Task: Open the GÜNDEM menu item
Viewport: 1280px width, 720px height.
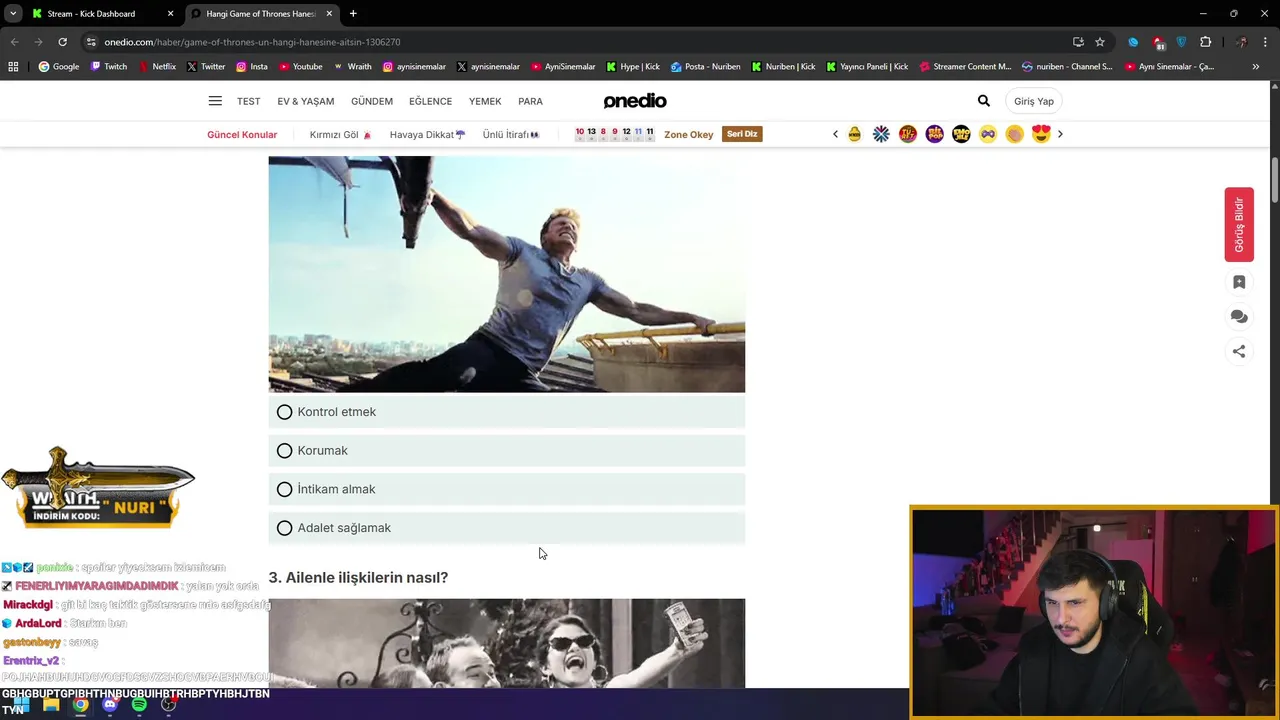Action: click(x=372, y=101)
